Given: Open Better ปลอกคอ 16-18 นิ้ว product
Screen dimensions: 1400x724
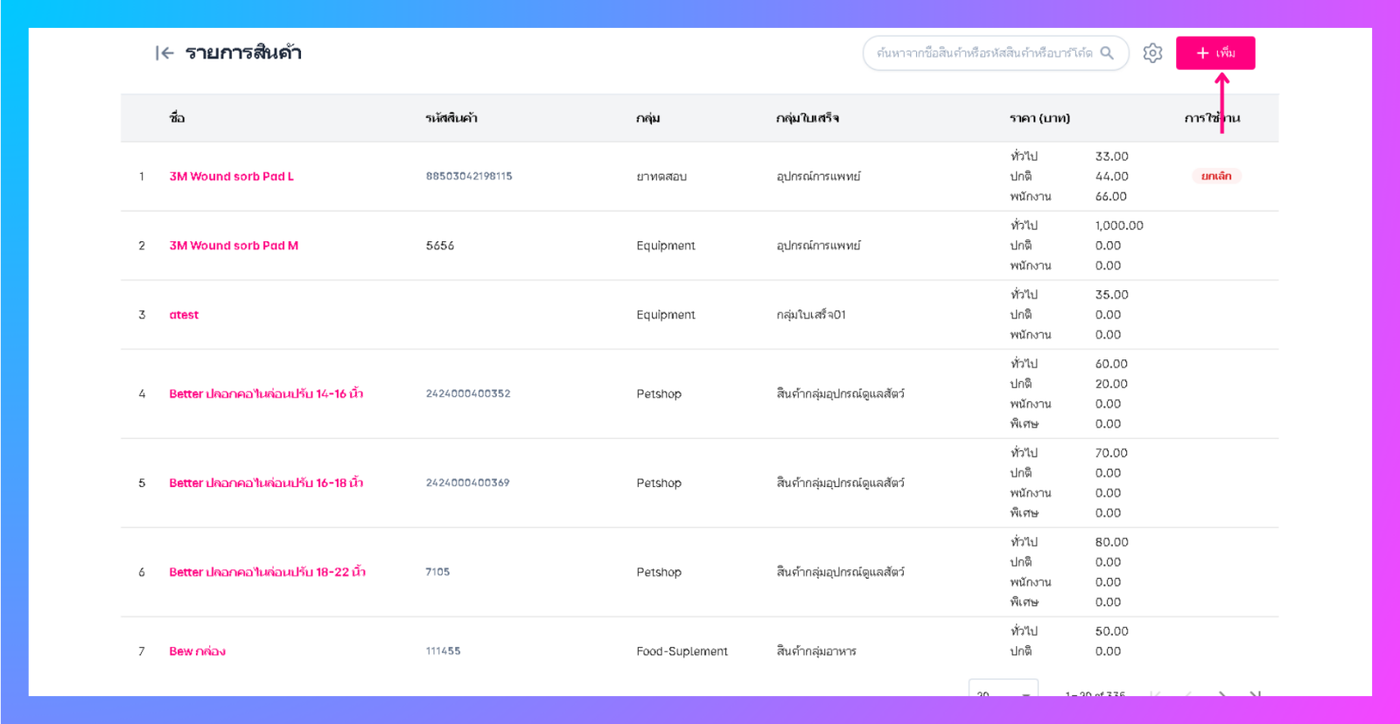Looking at the screenshot, I should point(266,482).
